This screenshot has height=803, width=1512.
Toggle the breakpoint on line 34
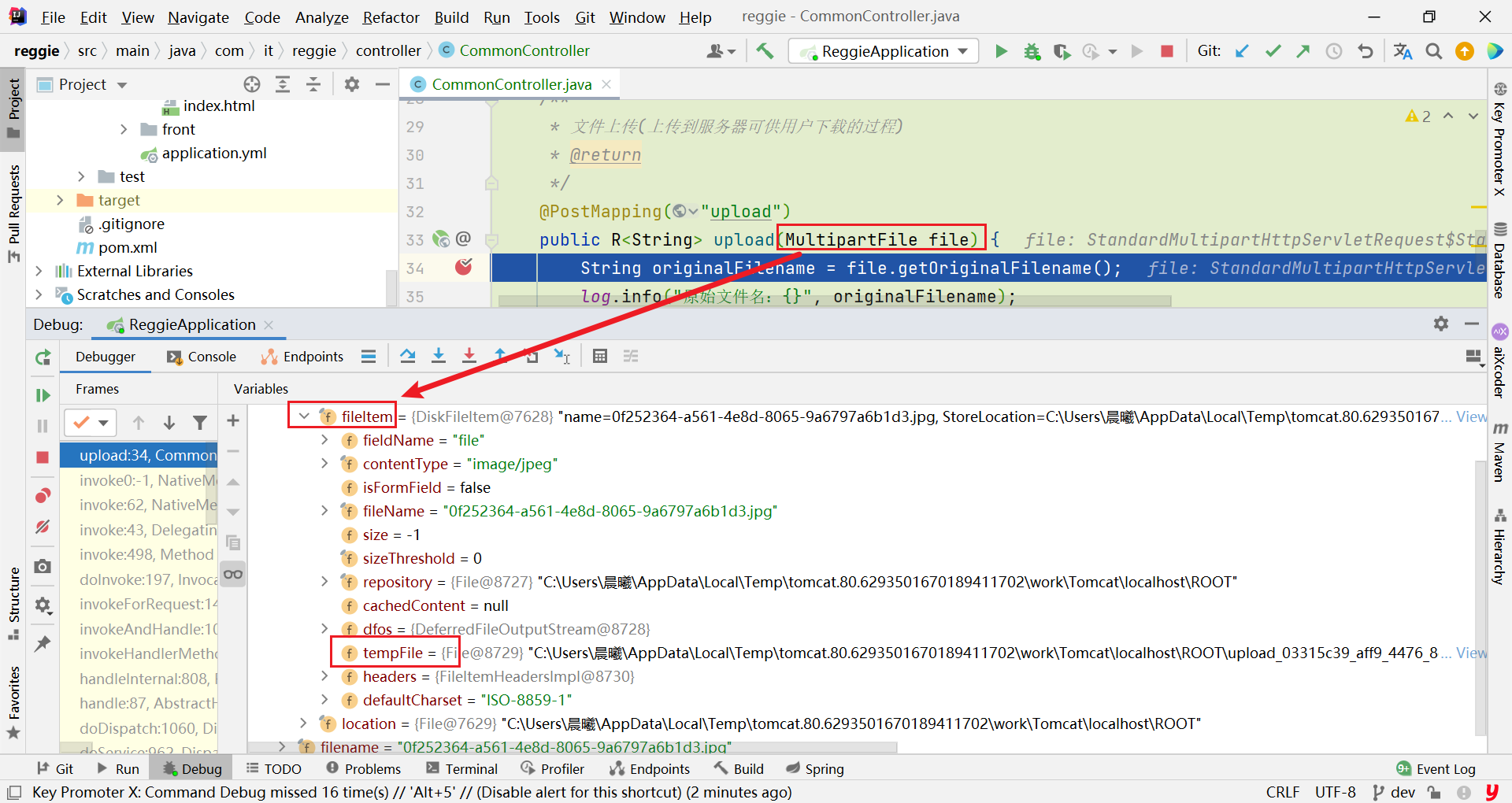click(464, 268)
